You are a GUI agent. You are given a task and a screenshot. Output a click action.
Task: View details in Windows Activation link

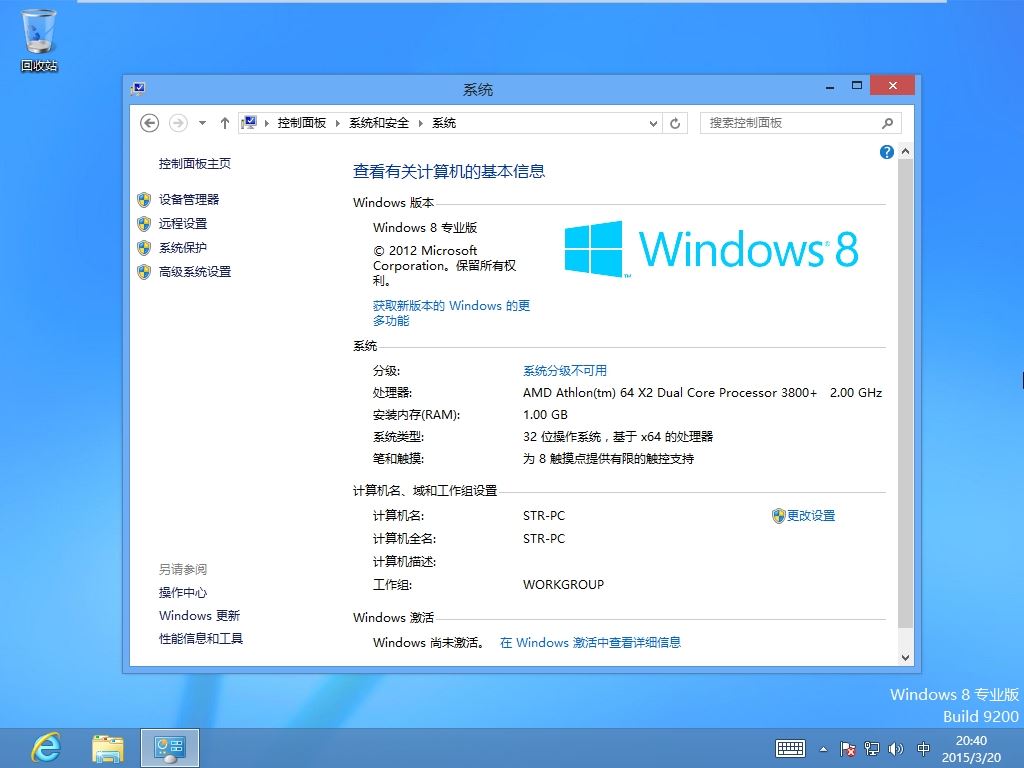click(x=590, y=643)
